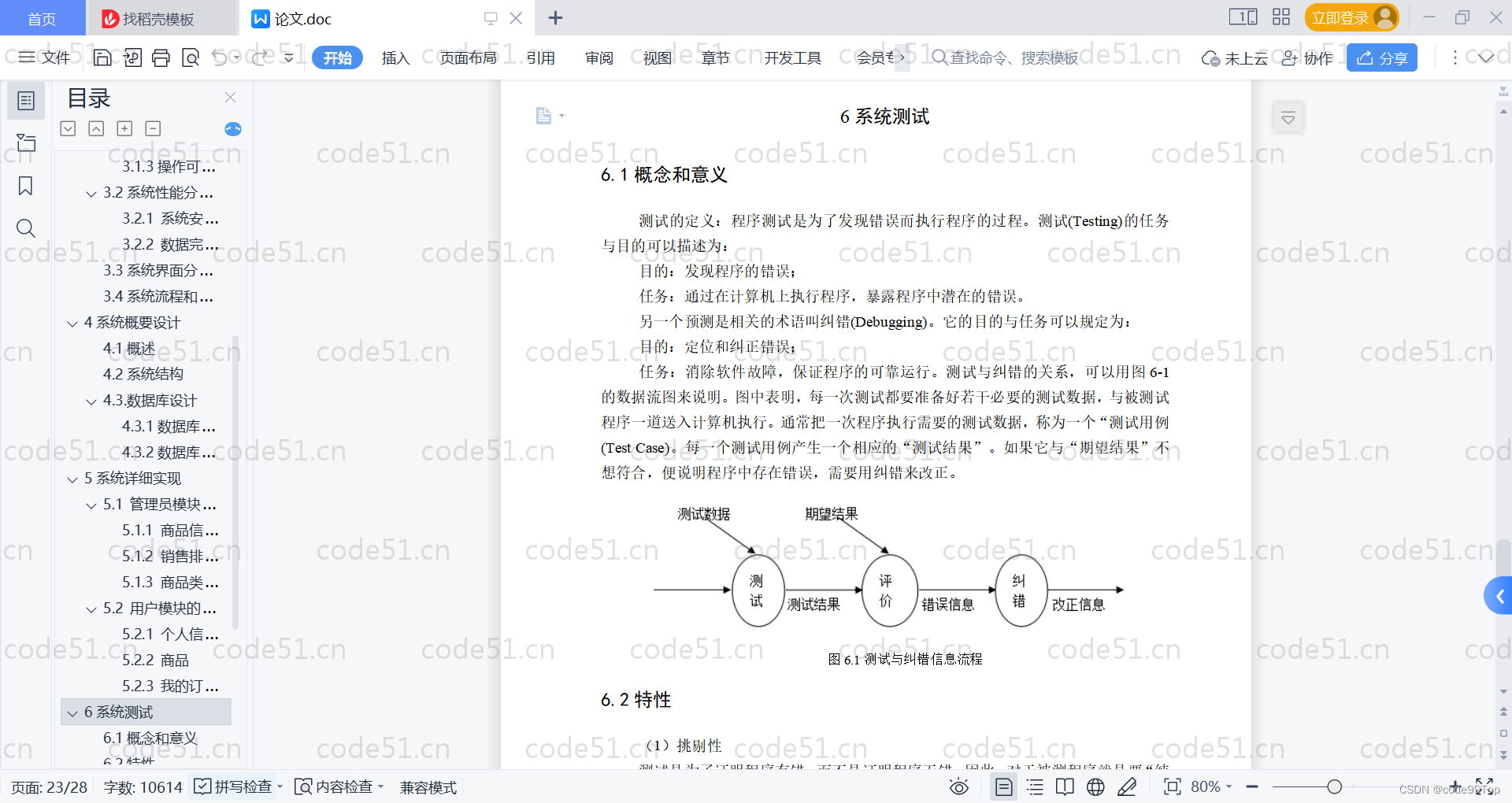This screenshot has width=1512, height=803.
Task: Click the demote heading level (−) icon
Action: (153, 128)
